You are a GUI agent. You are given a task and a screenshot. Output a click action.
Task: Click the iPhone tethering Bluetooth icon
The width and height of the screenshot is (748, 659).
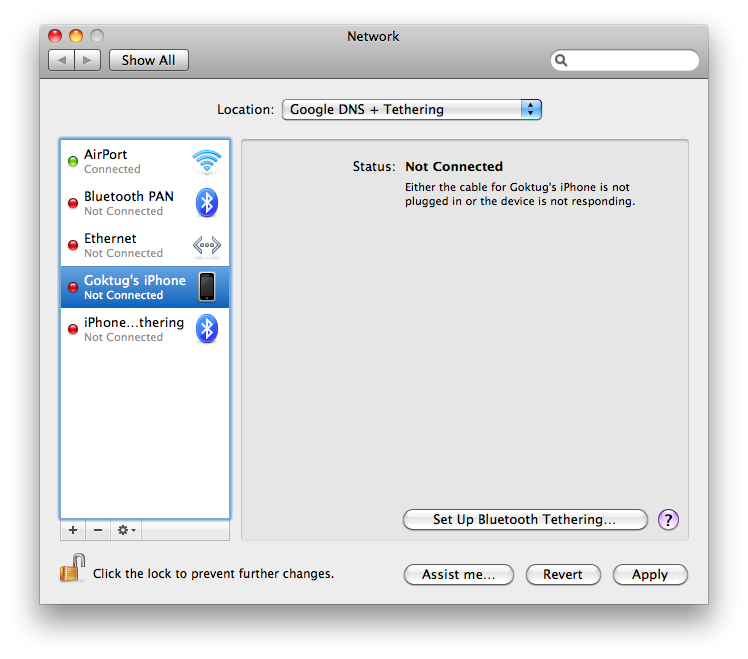pos(206,329)
